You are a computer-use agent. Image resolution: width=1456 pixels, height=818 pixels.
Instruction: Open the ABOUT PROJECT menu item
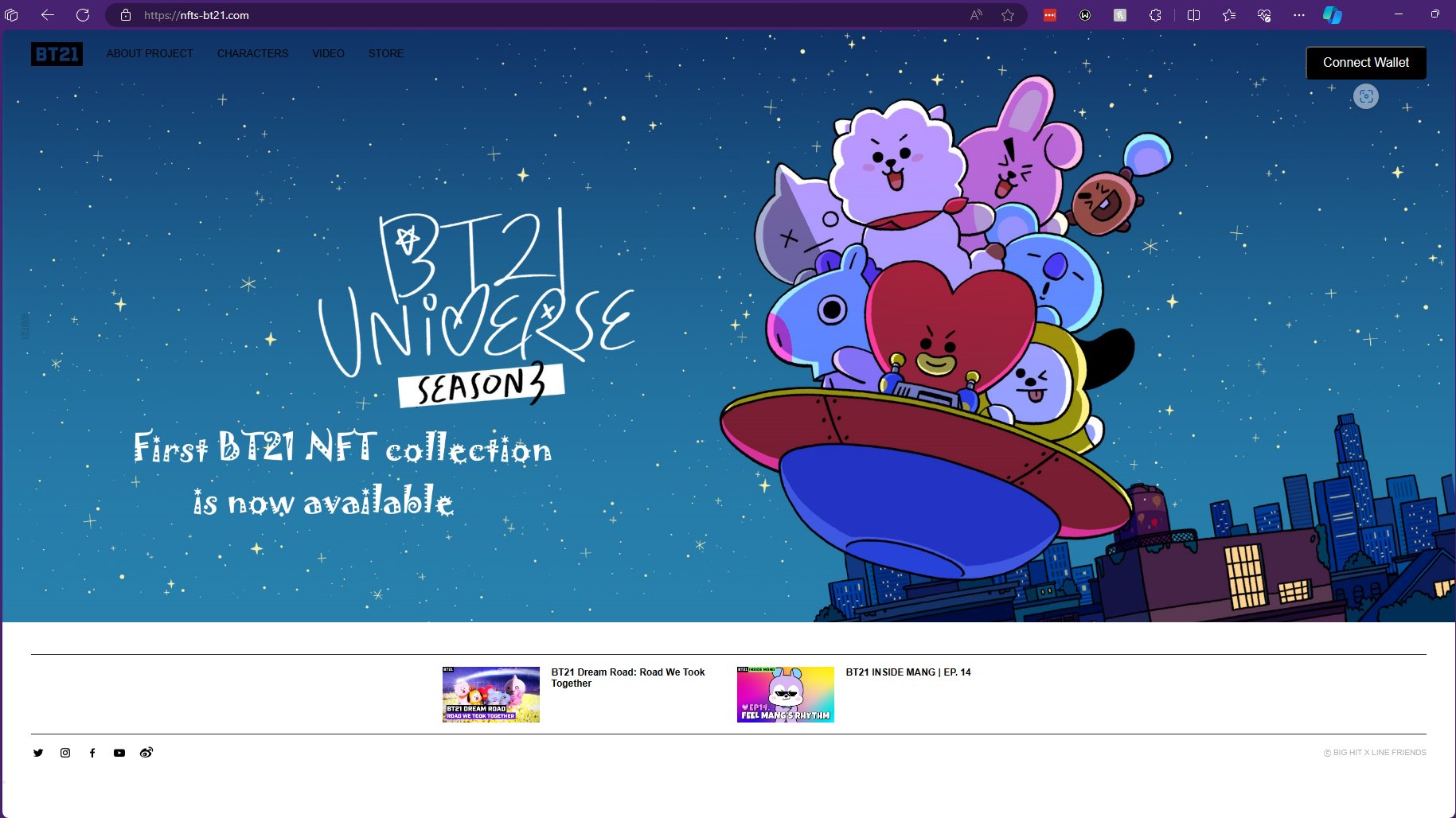[150, 53]
